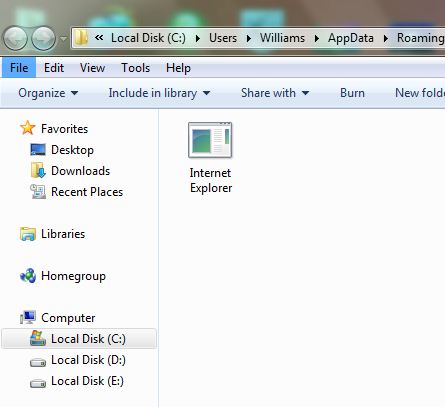Click the New folder button
The height and width of the screenshot is (407, 445).
coord(420,93)
